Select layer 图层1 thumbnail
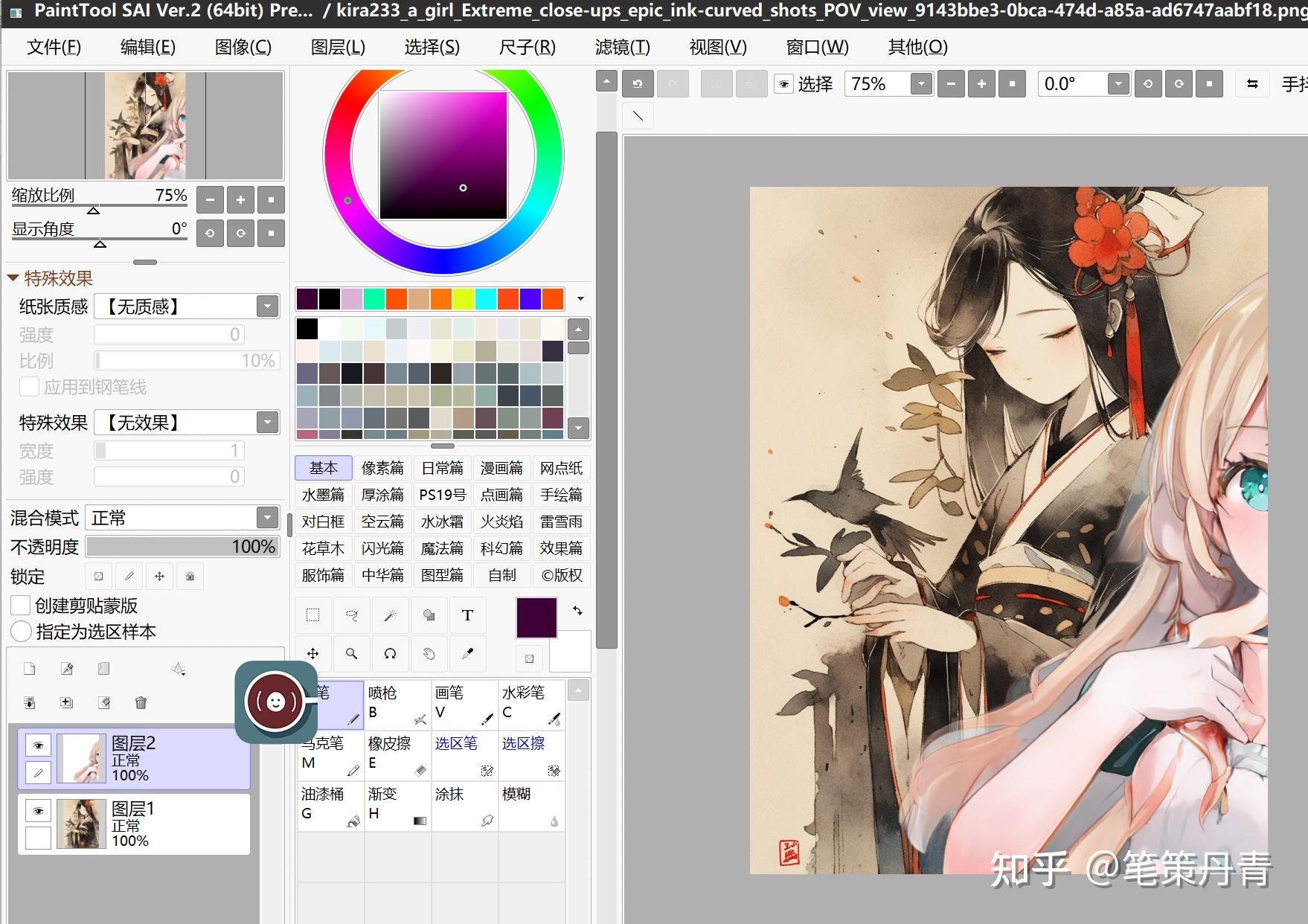Screen dimensions: 1308x924 [x=81, y=824]
